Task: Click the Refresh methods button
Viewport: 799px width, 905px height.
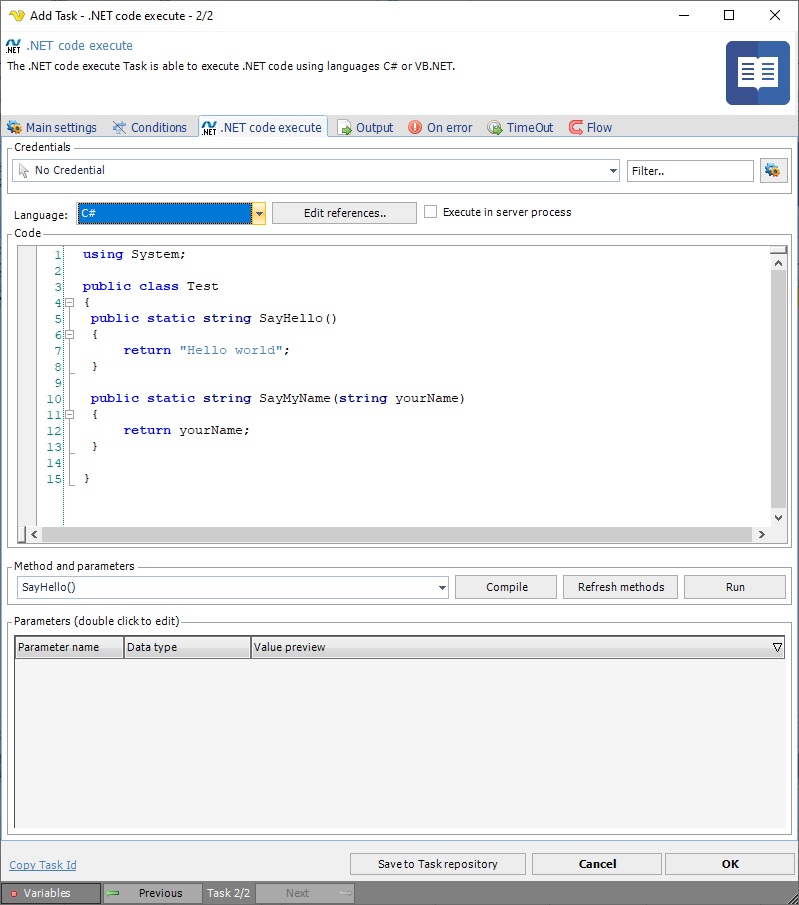Action: pos(620,587)
